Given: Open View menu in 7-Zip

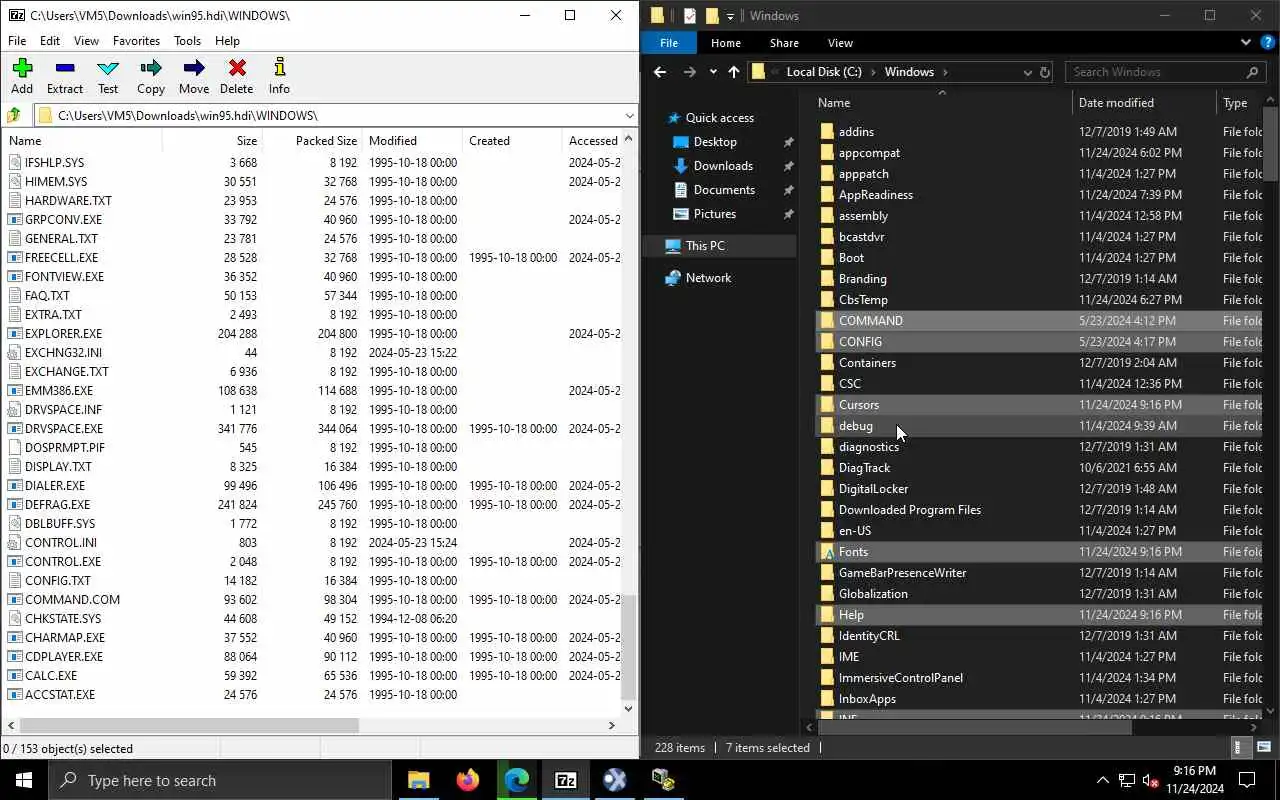Looking at the screenshot, I should (86, 41).
